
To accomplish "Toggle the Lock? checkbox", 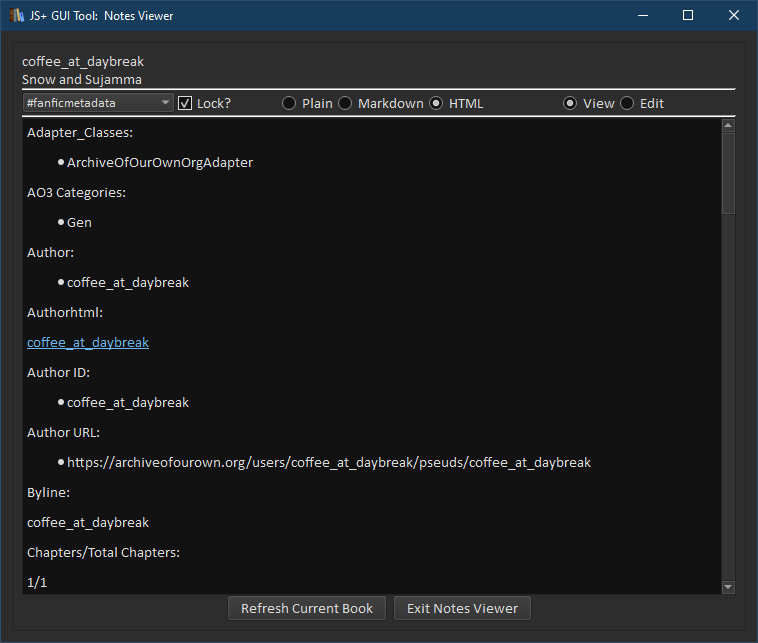I will click(x=185, y=103).
